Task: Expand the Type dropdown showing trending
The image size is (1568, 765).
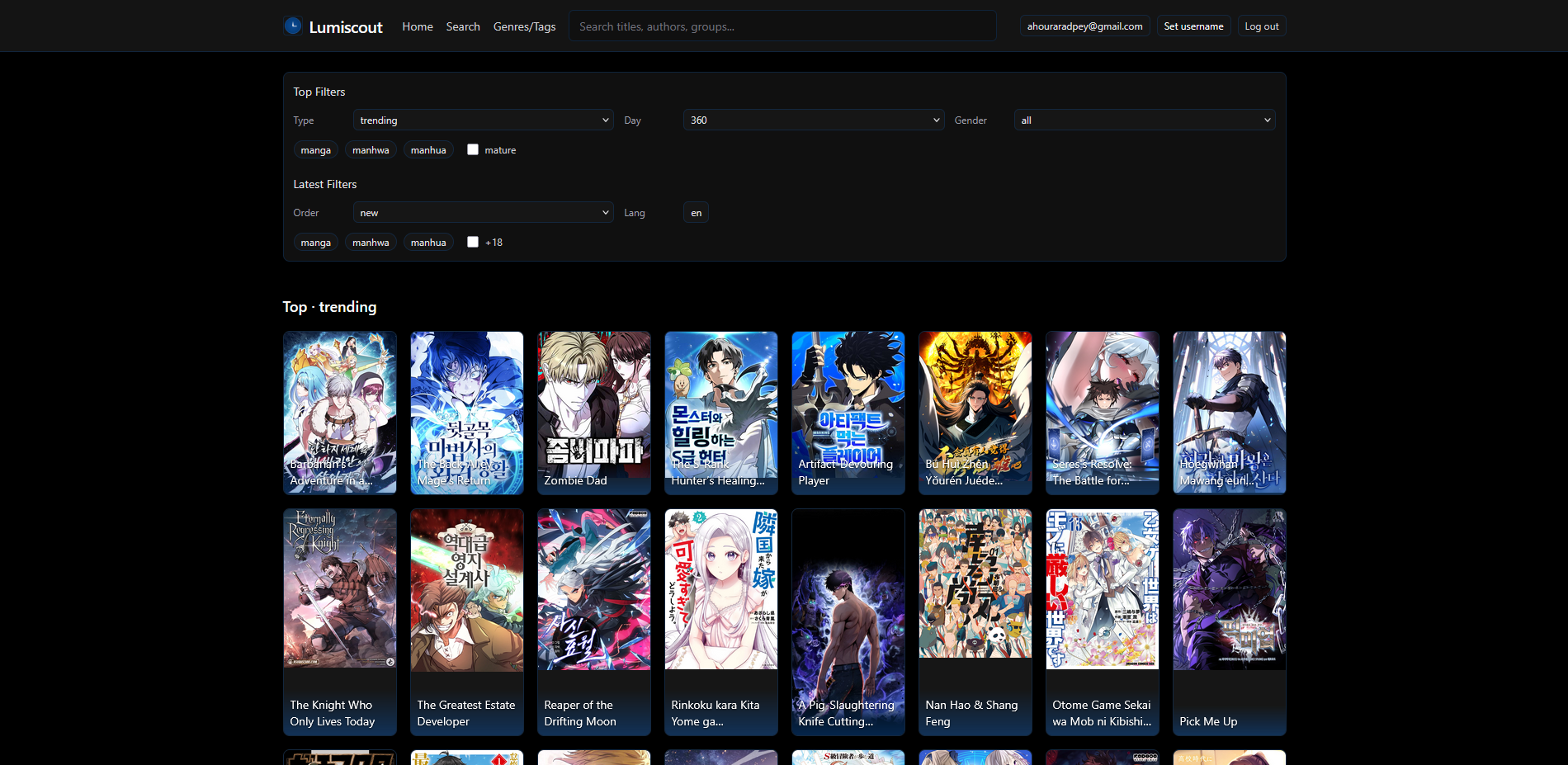Action: tap(484, 120)
